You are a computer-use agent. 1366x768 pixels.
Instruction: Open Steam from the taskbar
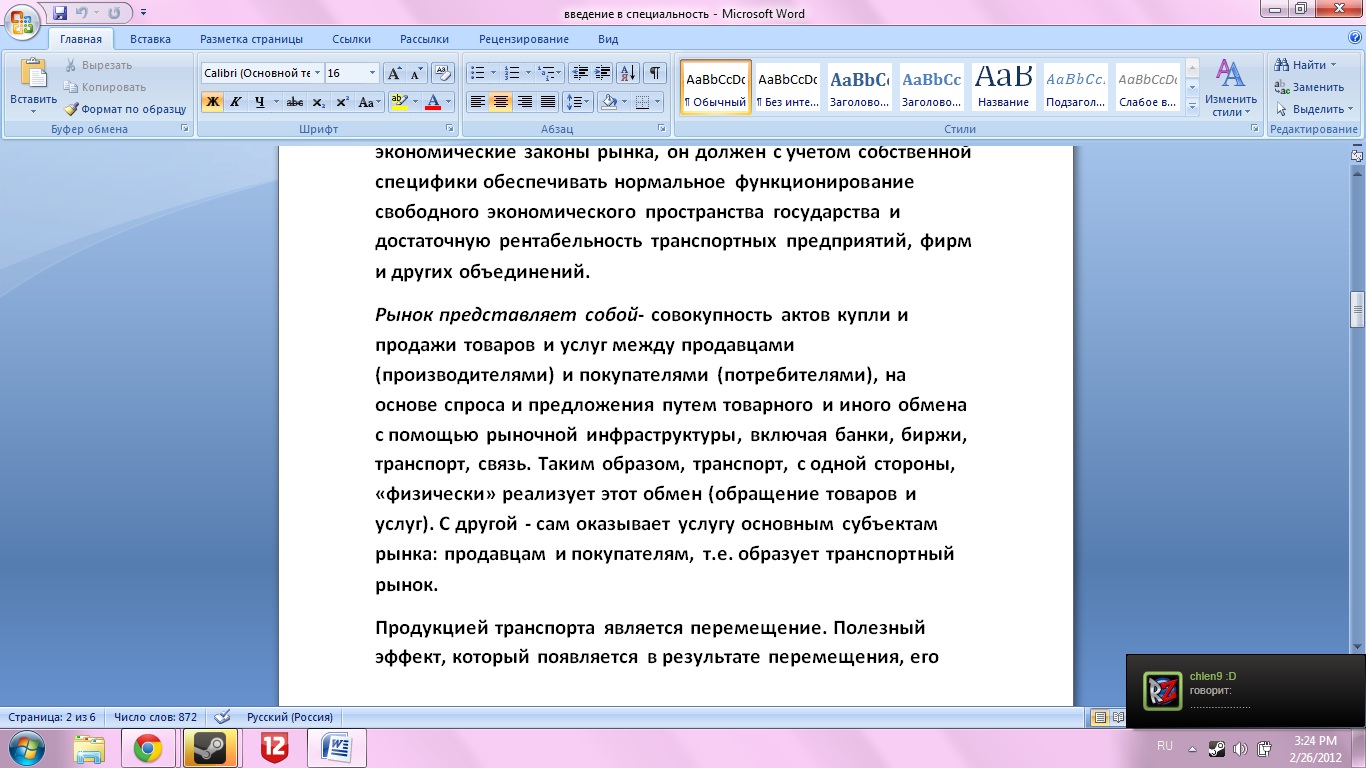[x=210, y=748]
